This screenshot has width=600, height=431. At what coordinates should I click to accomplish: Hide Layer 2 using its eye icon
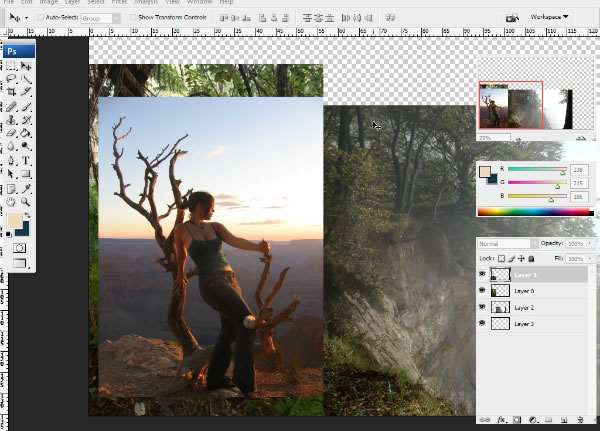484,308
